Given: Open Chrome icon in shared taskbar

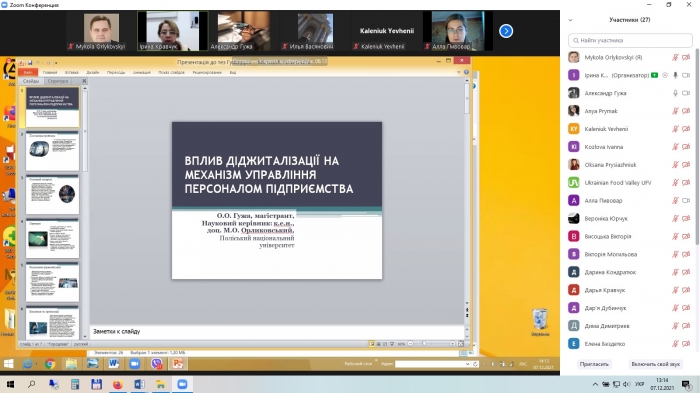Looking at the screenshot, I should click(50, 364).
